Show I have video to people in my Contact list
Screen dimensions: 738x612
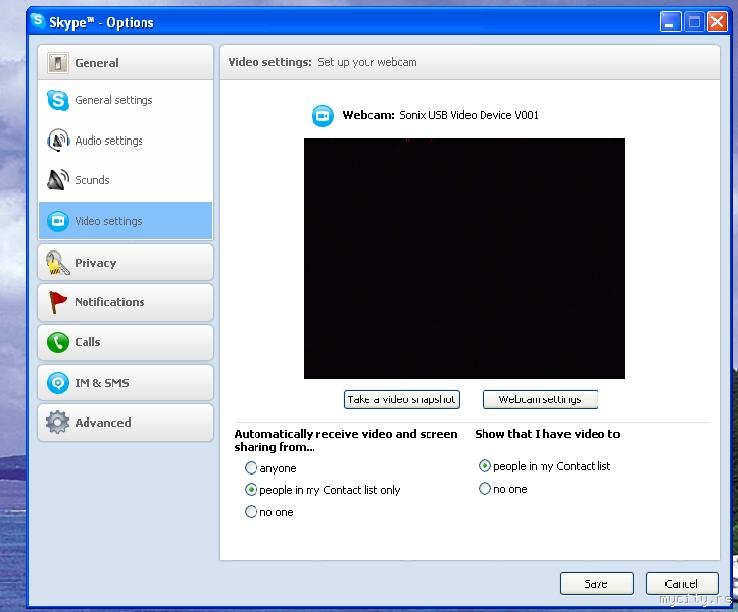point(485,466)
